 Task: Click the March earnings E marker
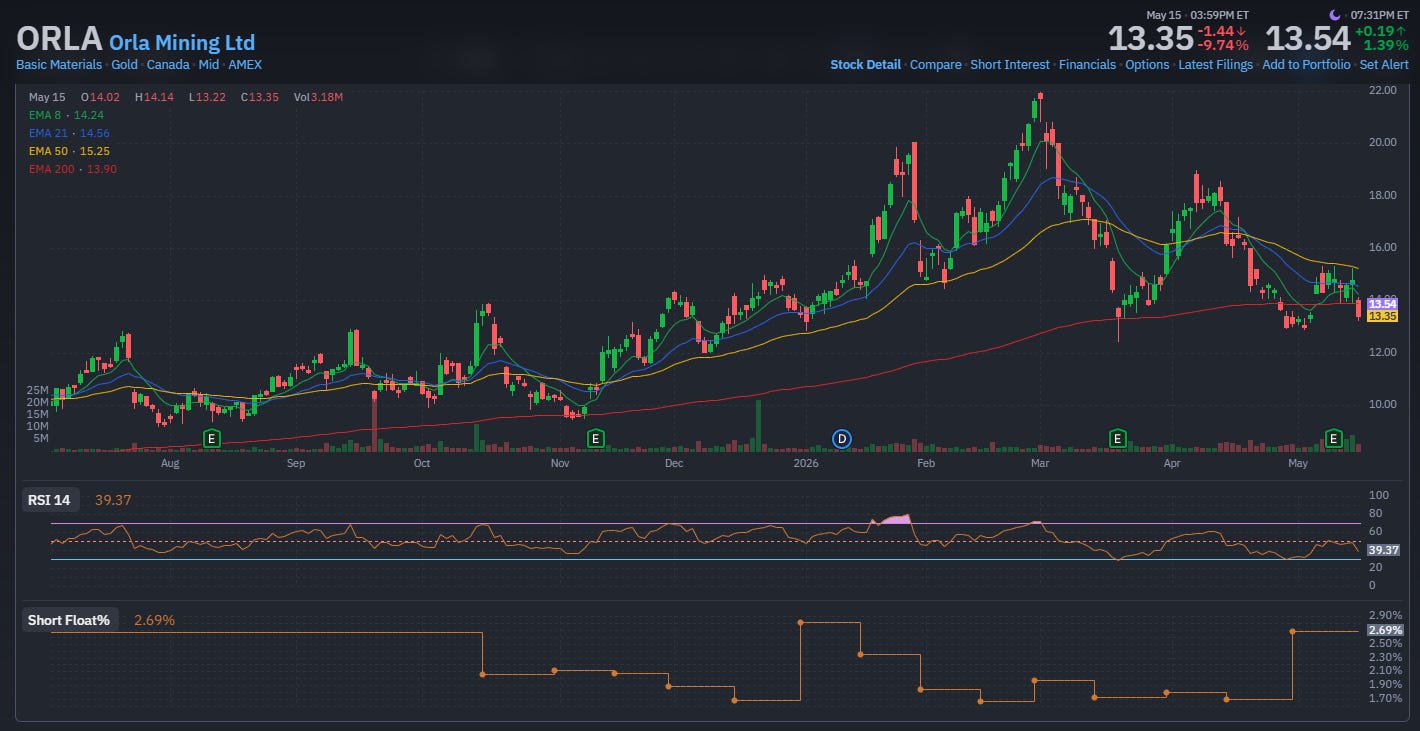[1118, 438]
